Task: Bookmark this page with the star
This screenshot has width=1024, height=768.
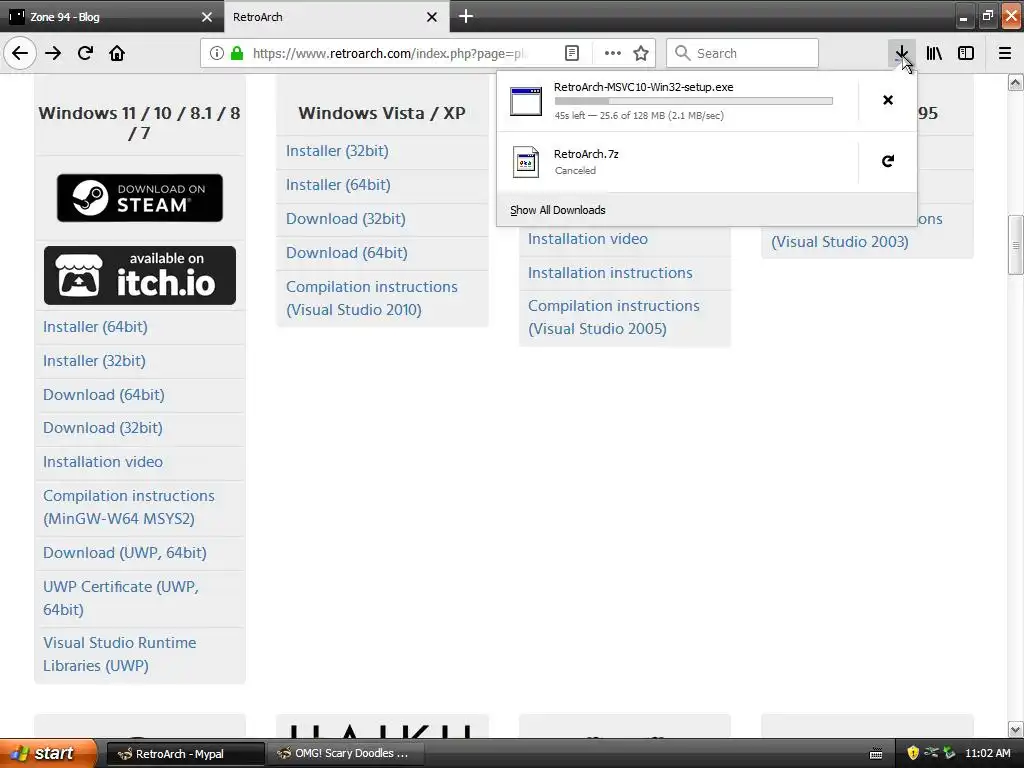Action: [x=641, y=54]
